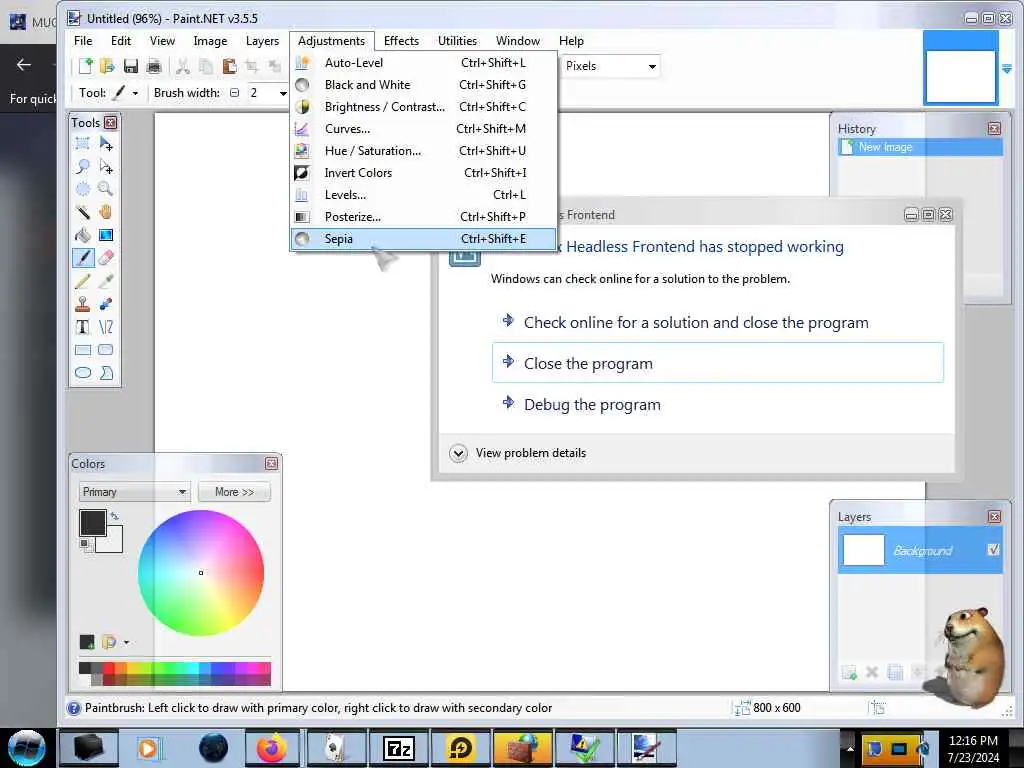
Task: Select the Rounded Rectangle tool
Action: point(106,349)
